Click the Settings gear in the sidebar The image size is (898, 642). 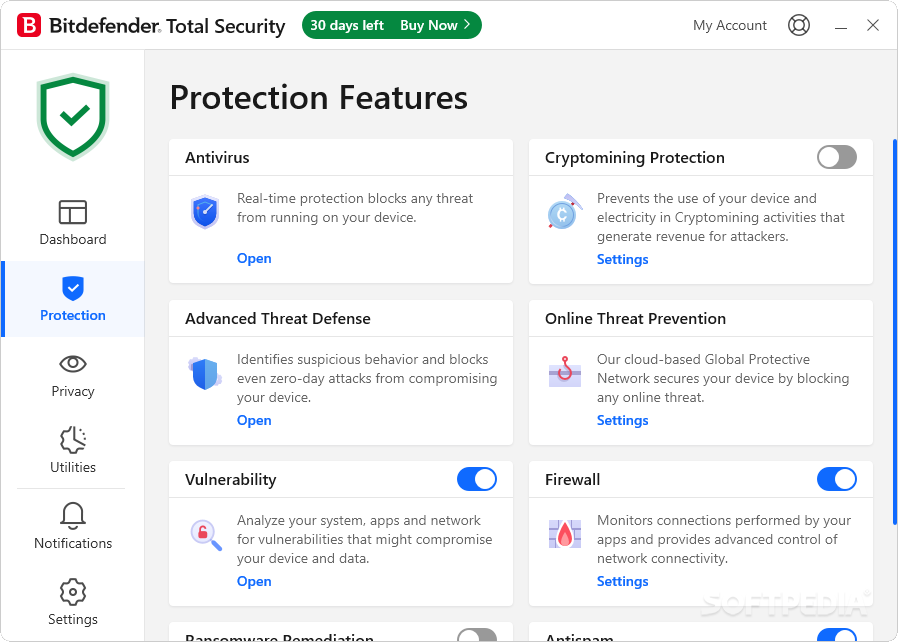72,592
